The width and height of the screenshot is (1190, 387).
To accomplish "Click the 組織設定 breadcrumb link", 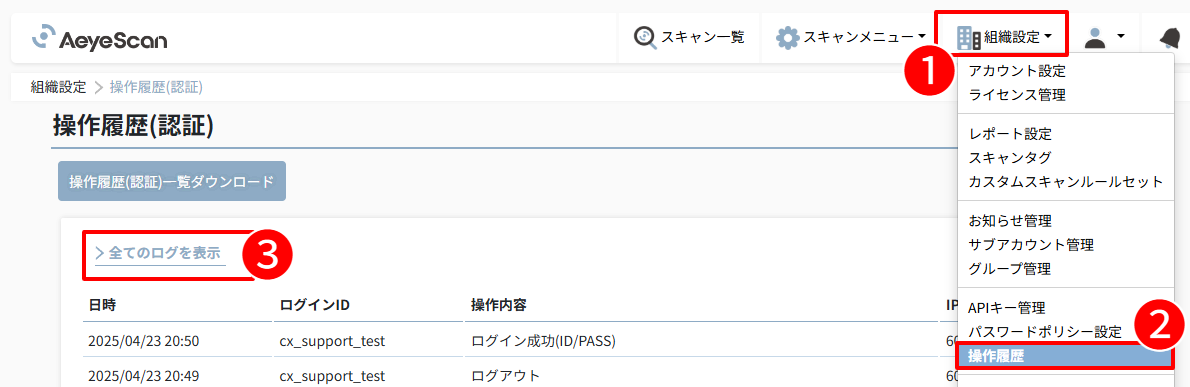I will point(58,87).
